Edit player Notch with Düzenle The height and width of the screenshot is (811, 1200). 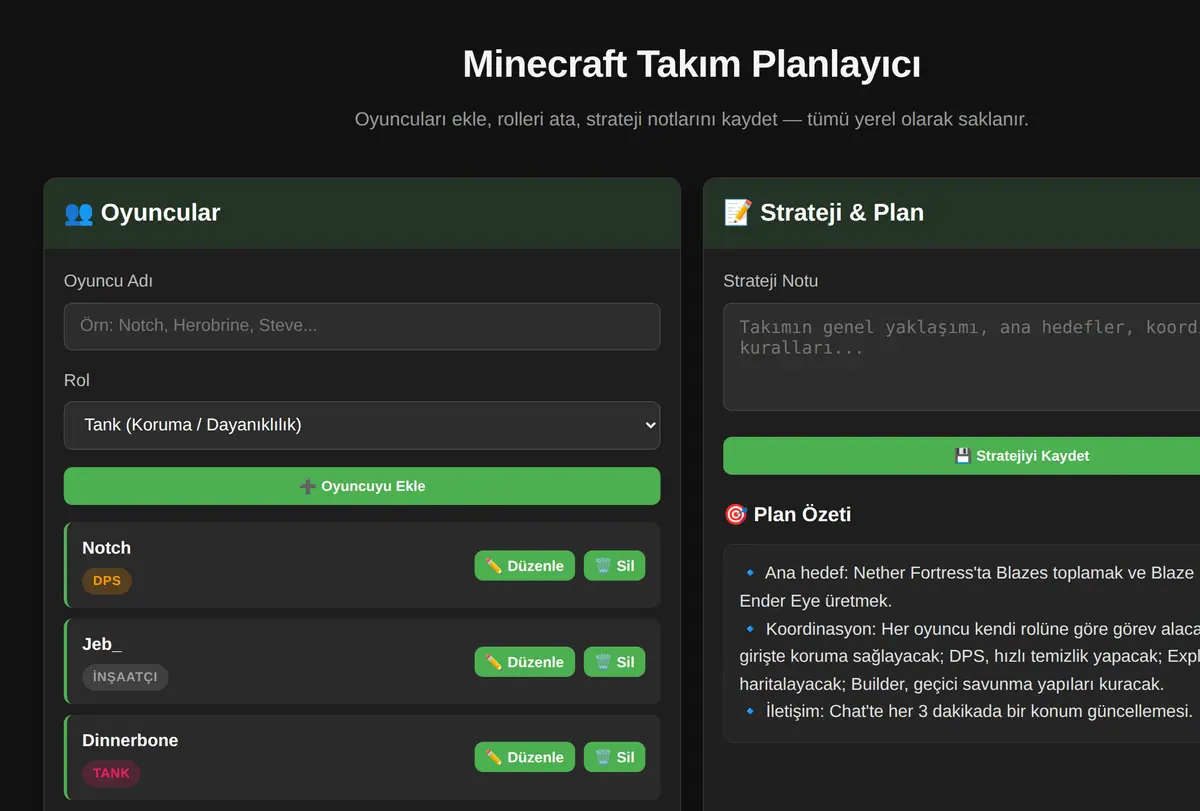click(x=525, y=565)
